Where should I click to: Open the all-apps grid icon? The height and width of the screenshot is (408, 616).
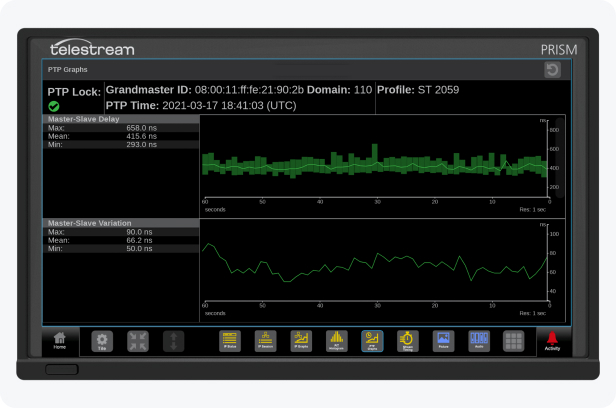pyautogui.click(x=513, y=341)
